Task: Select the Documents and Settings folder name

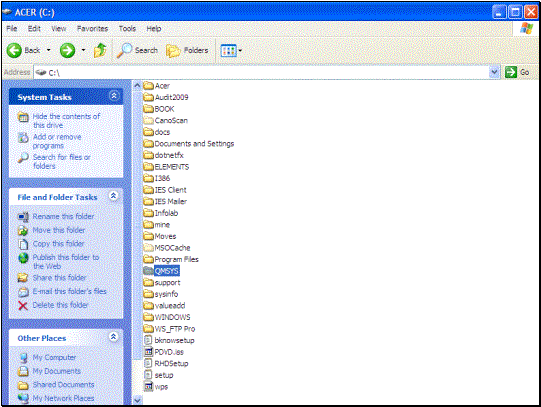Action: coord(194,143)
